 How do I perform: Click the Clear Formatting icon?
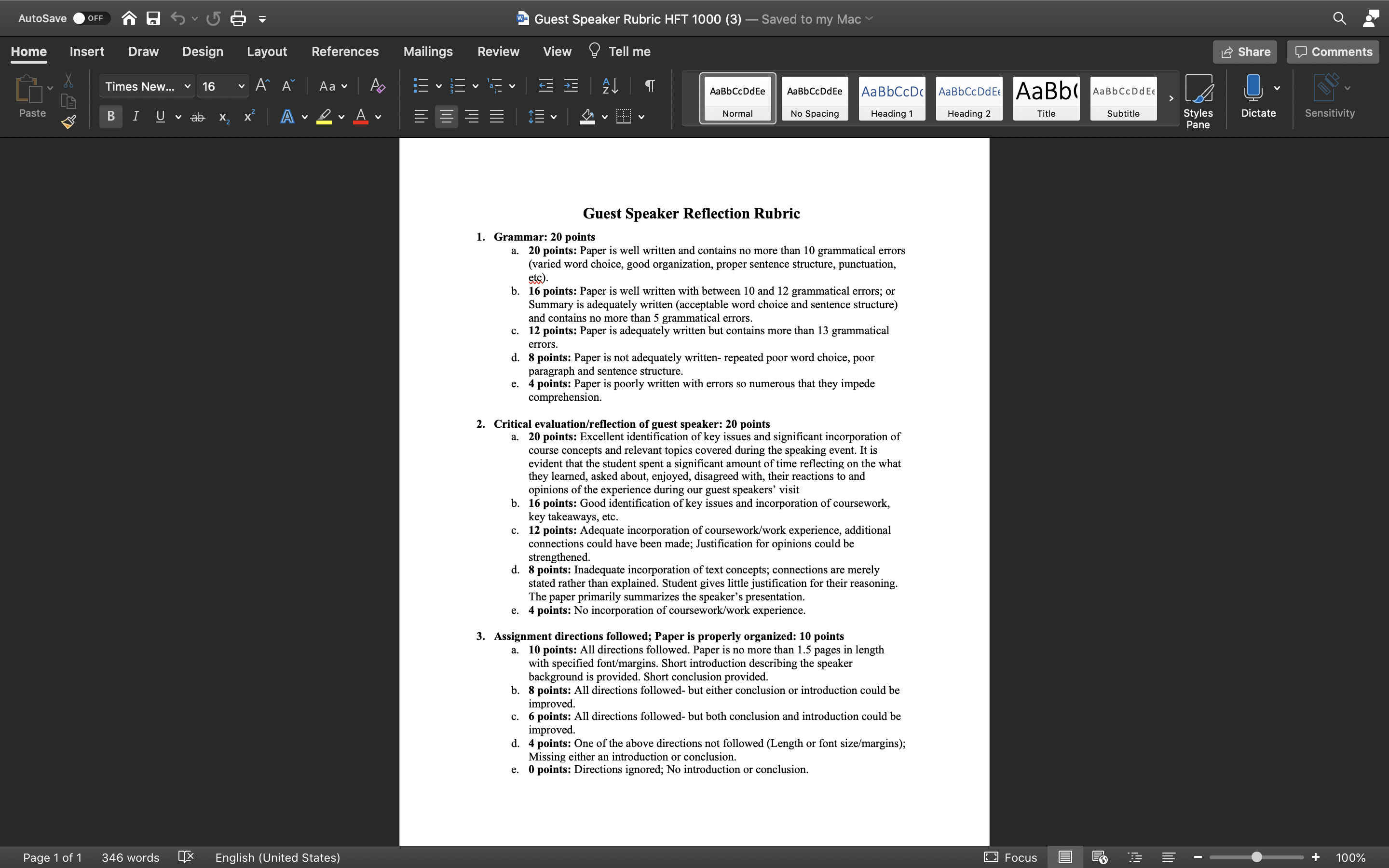tap(377, 86)
